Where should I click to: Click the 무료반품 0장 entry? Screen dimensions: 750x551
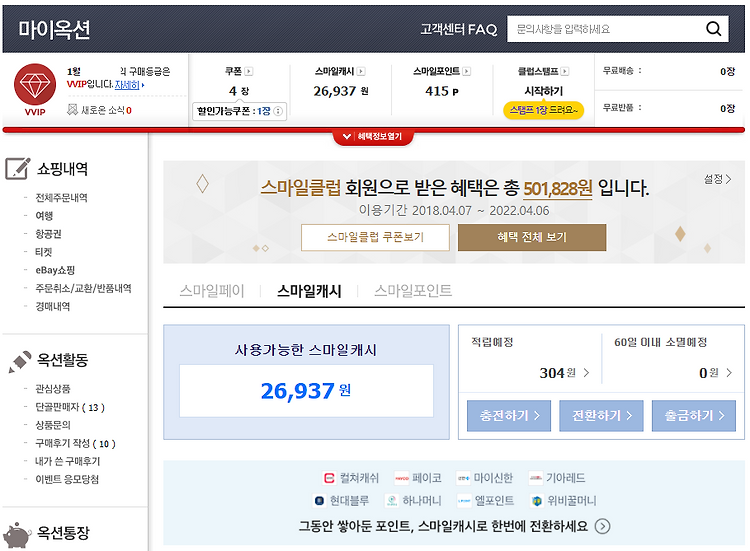(x=669, y=108)
